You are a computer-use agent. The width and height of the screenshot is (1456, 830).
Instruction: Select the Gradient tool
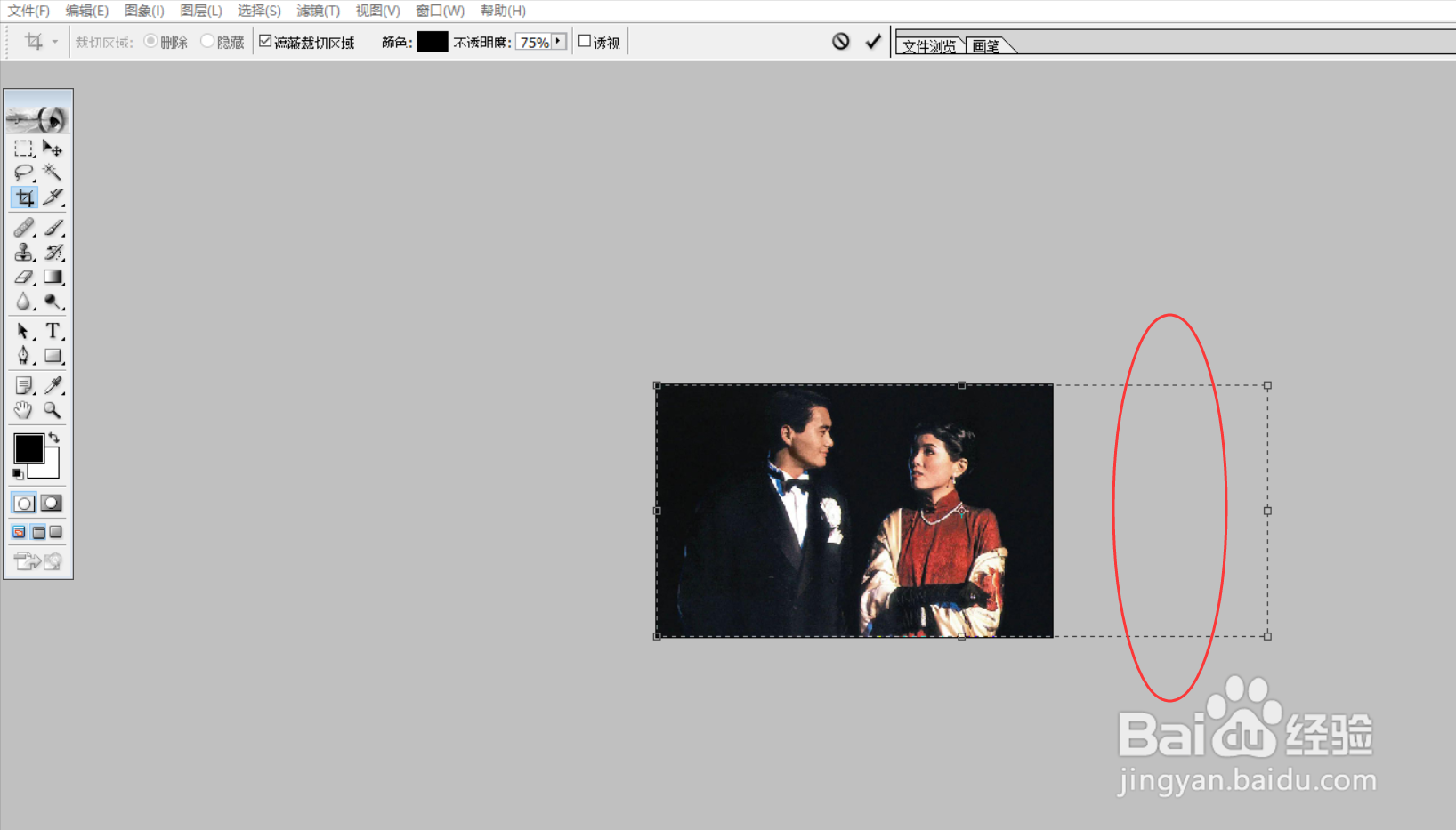click(53, 278)
